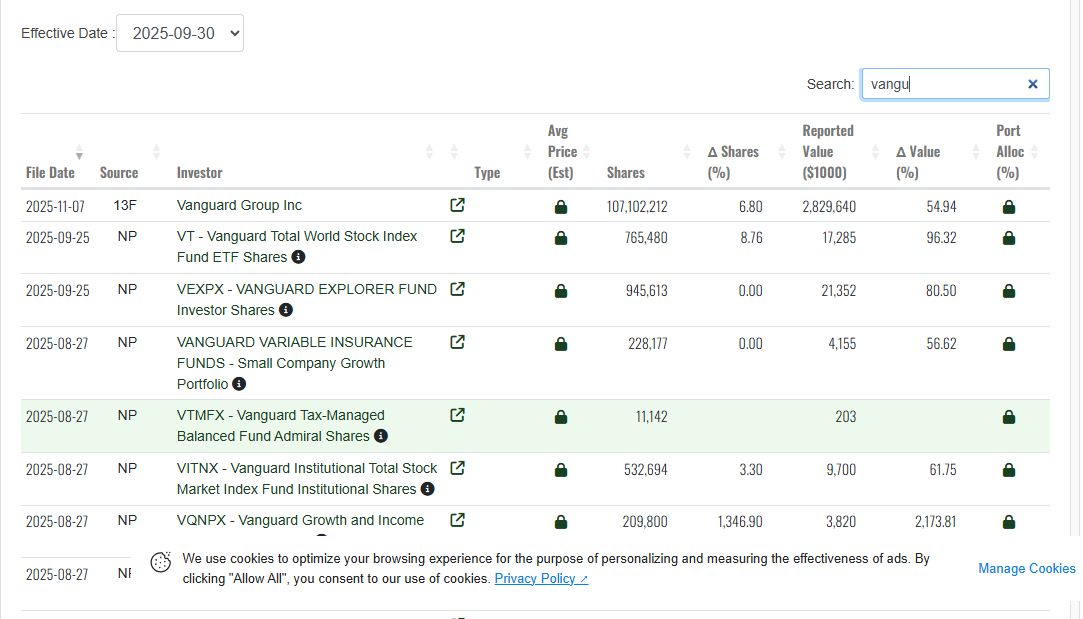Open Vanguard Group Inc external link icon

(x=457, y=205)
